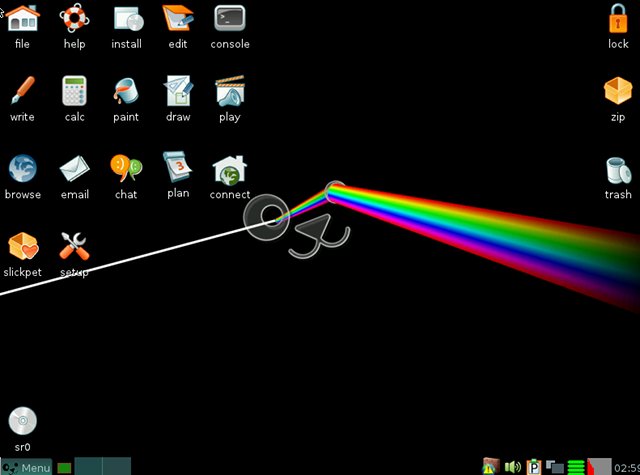Click the green show-desktop taskbar button

click(64, 468)
